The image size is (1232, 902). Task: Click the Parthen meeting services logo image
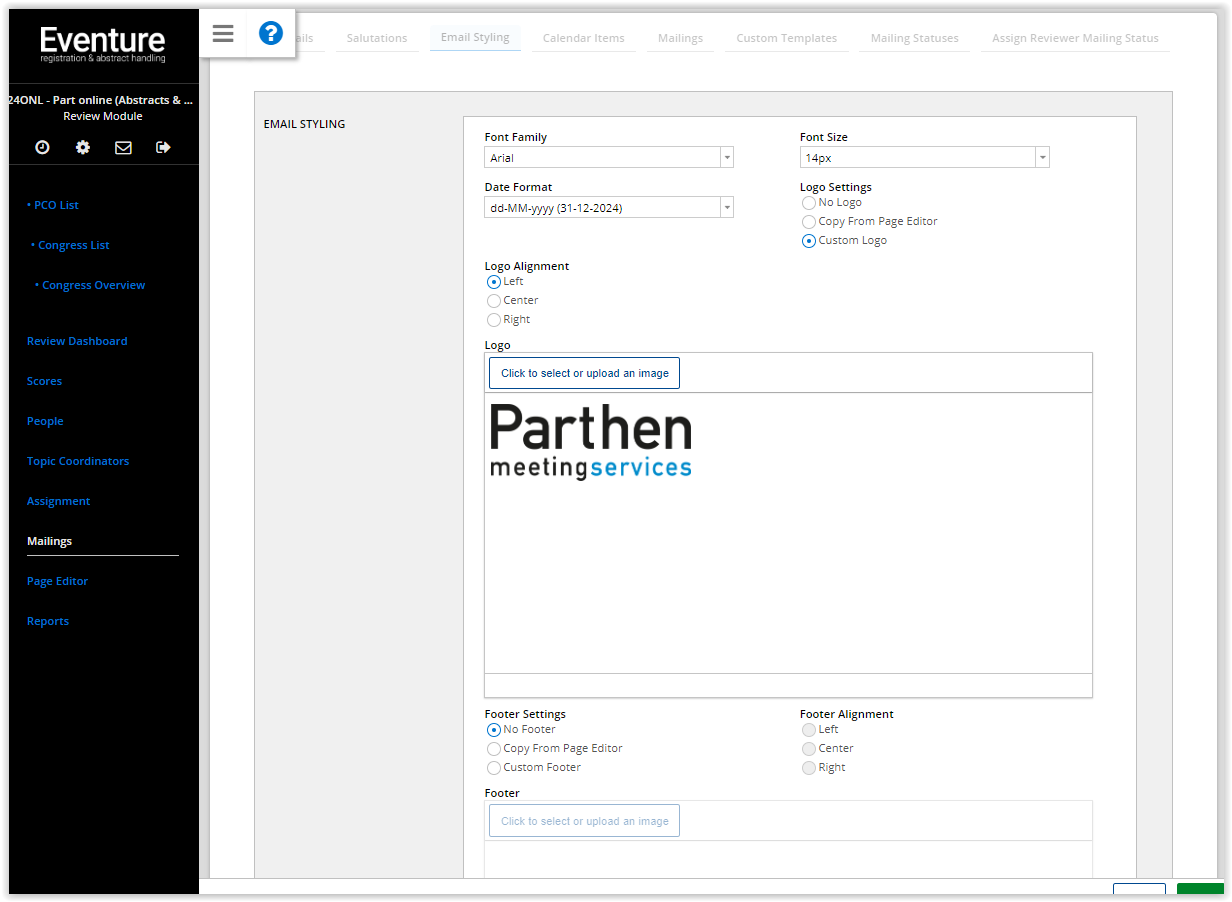[591, 441]
